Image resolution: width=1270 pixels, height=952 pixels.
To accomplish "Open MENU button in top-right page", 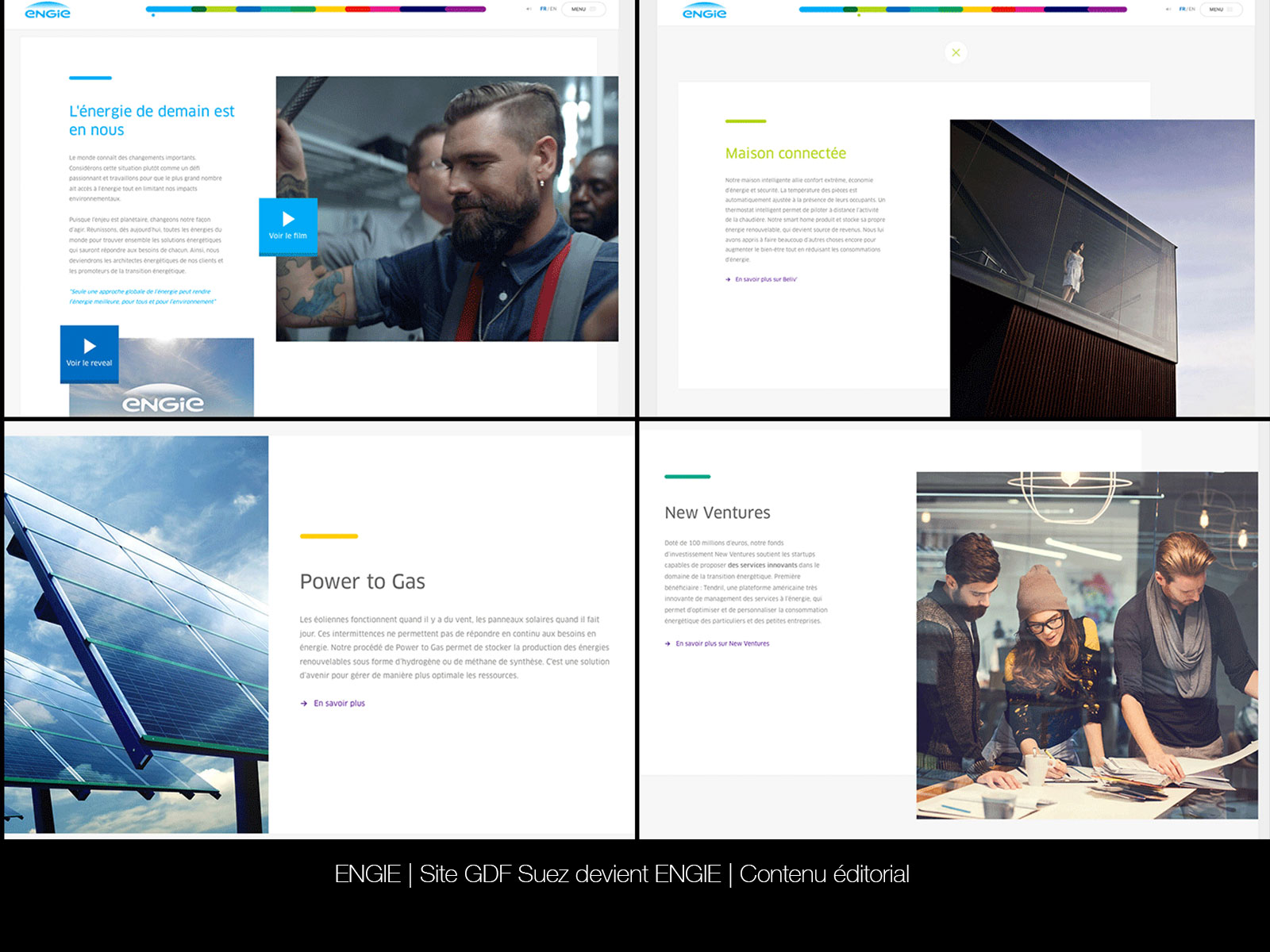I will pos(1221,9).
